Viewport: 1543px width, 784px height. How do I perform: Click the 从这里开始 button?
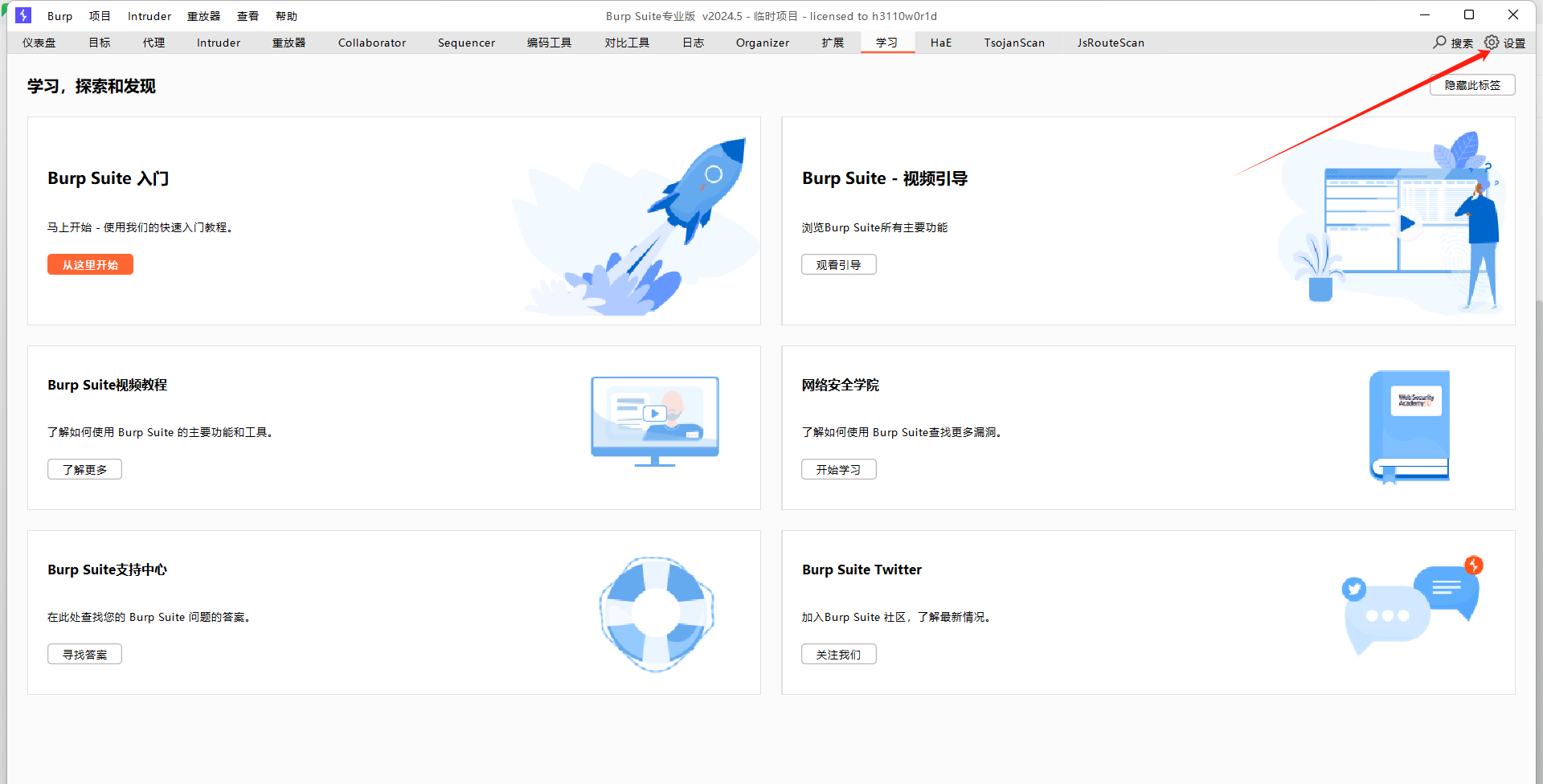89,264
